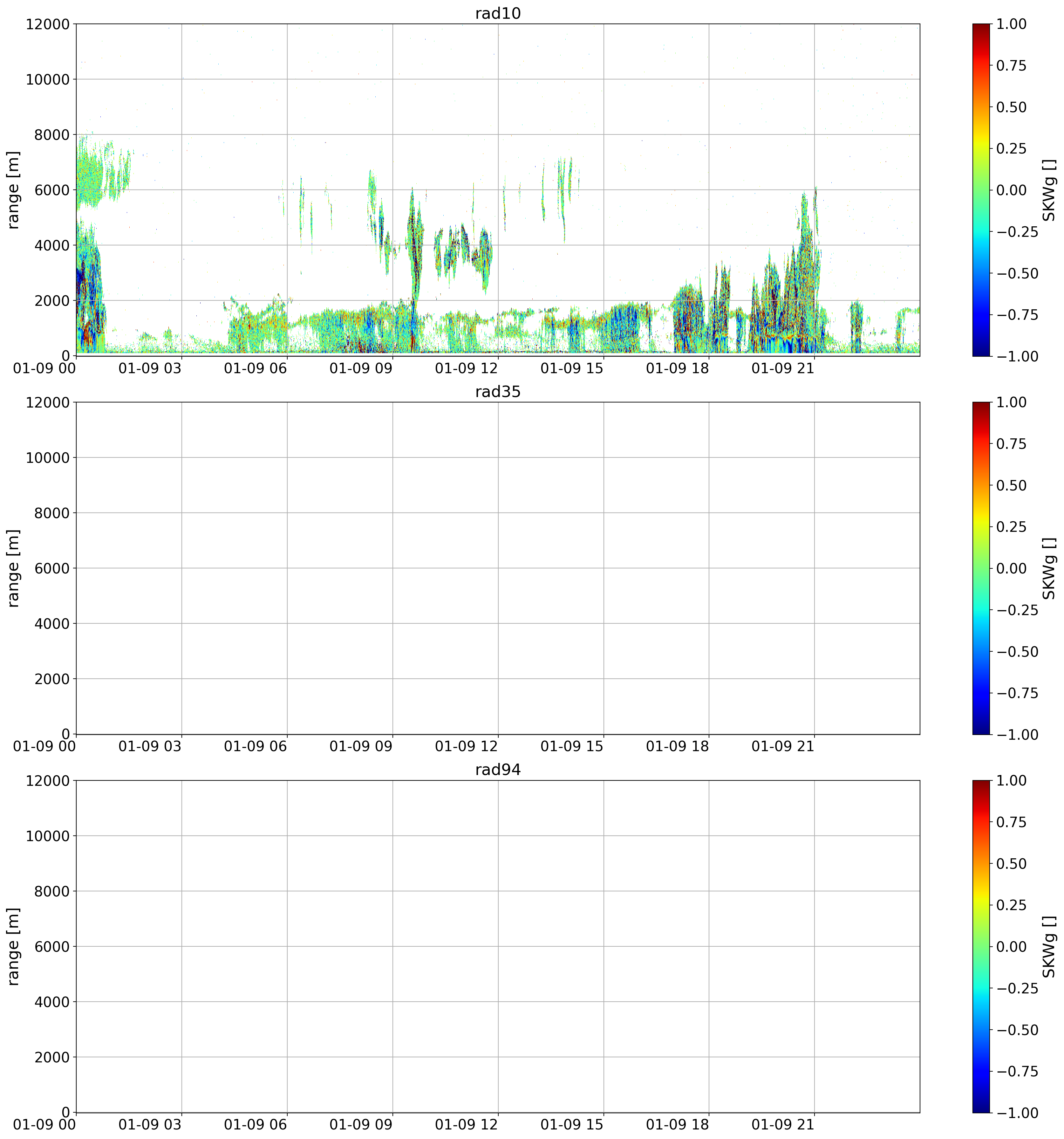Image resolution: width=1064 pixels, height=1139 pixels.
Task: Click the 01-09 18 x-tick under rad10
Action: 678,368
